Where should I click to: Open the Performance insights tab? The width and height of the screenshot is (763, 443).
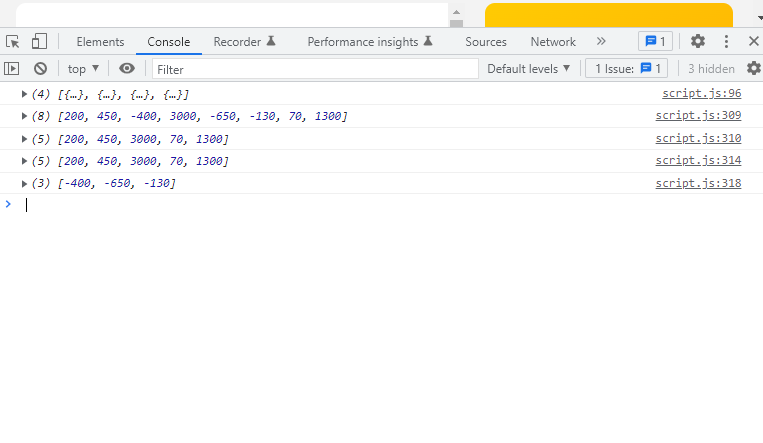[x=370, y=42]
